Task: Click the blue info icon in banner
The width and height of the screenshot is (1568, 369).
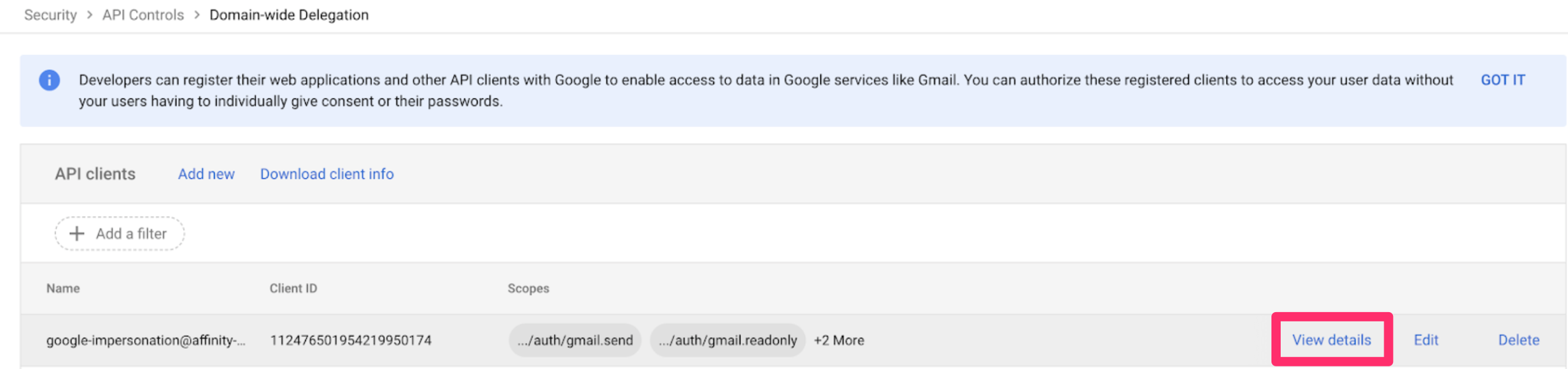Action: coord(50,80)
